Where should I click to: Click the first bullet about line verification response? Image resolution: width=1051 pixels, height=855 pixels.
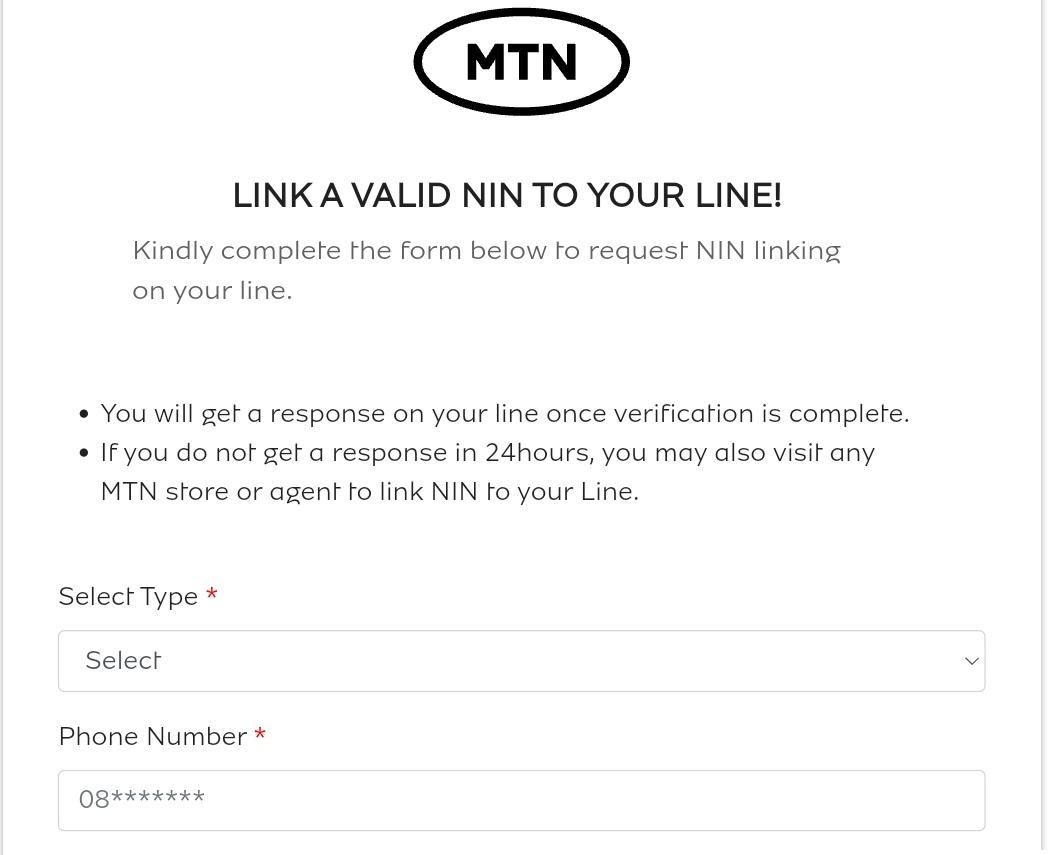coord(505,413)
